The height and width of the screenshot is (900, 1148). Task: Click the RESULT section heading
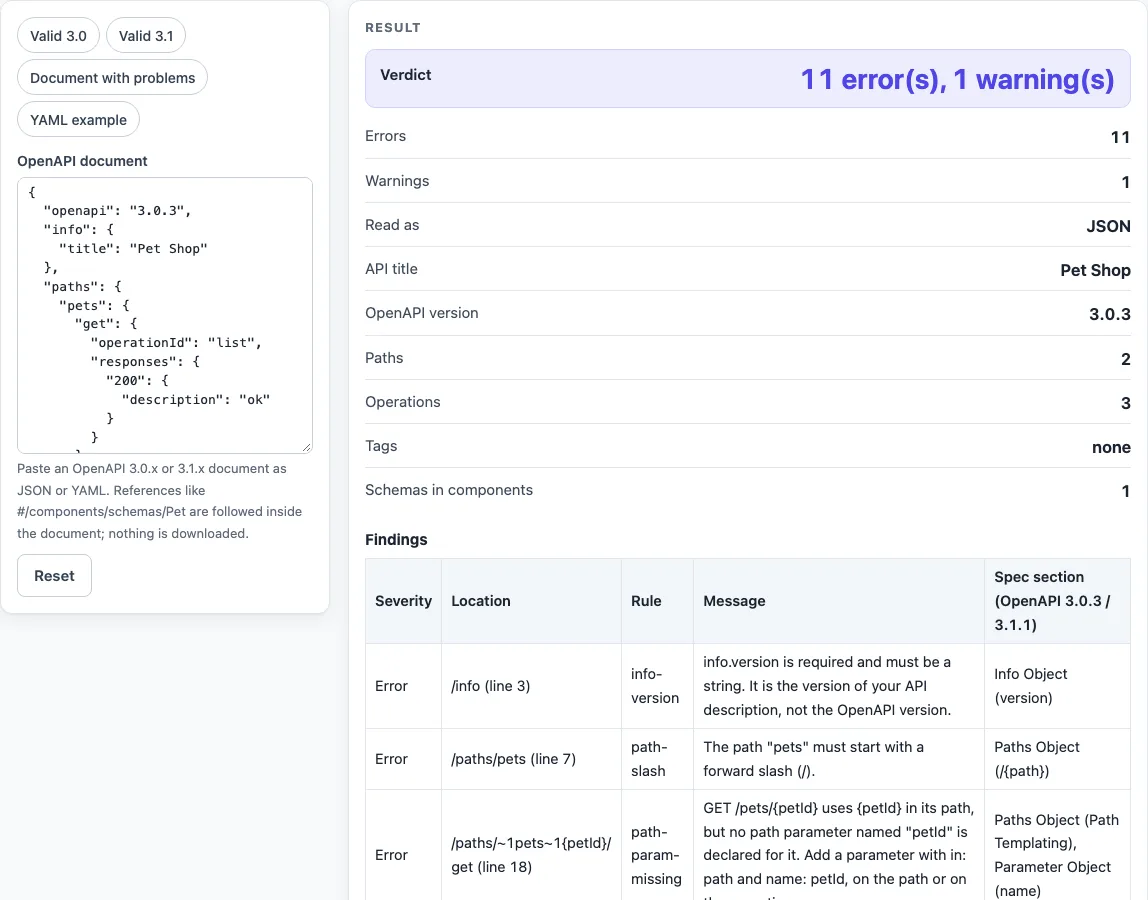(393, 28)
